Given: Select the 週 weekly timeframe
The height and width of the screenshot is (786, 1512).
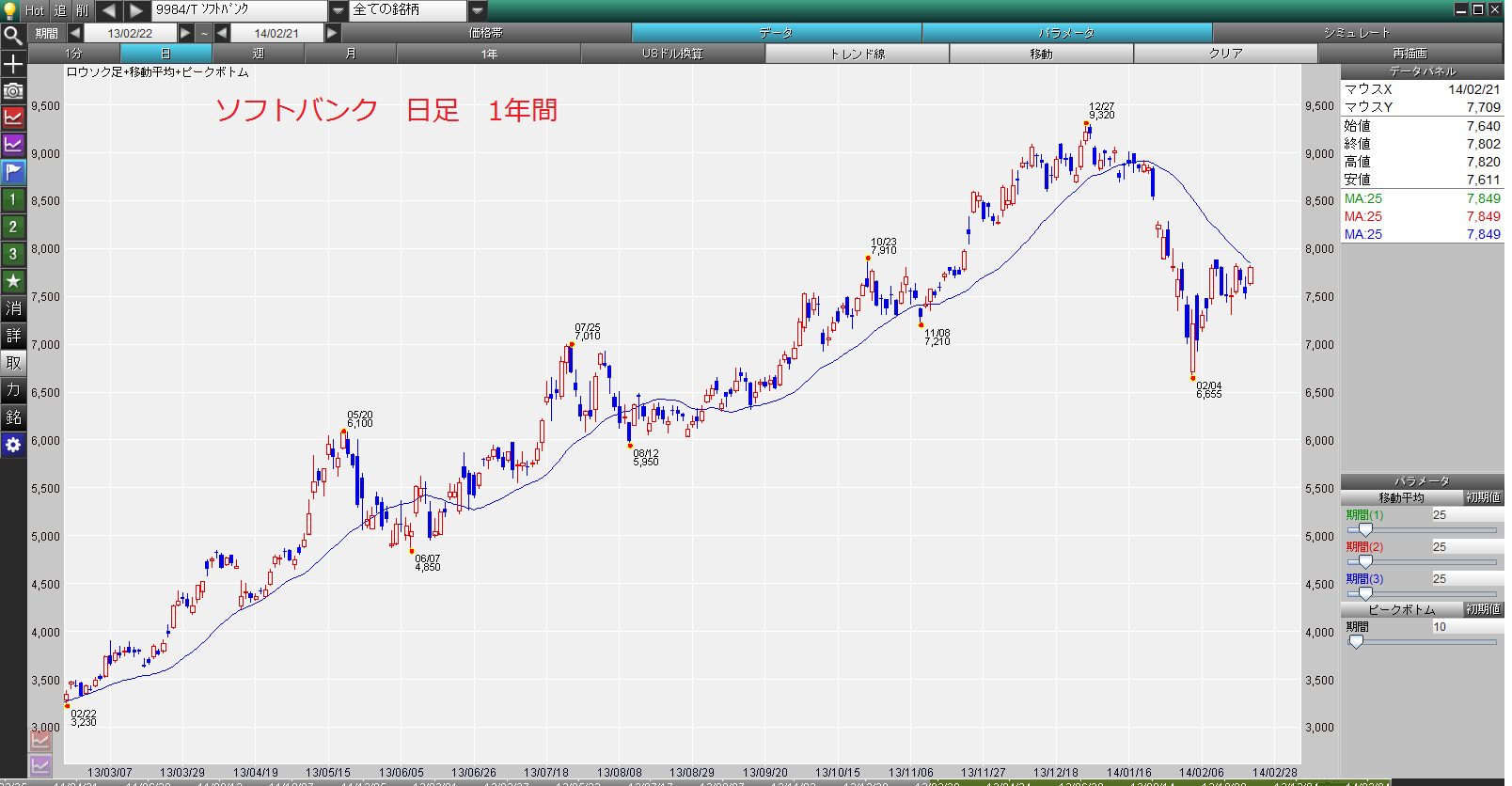Looking at the screenshot, I should (259, 54).
